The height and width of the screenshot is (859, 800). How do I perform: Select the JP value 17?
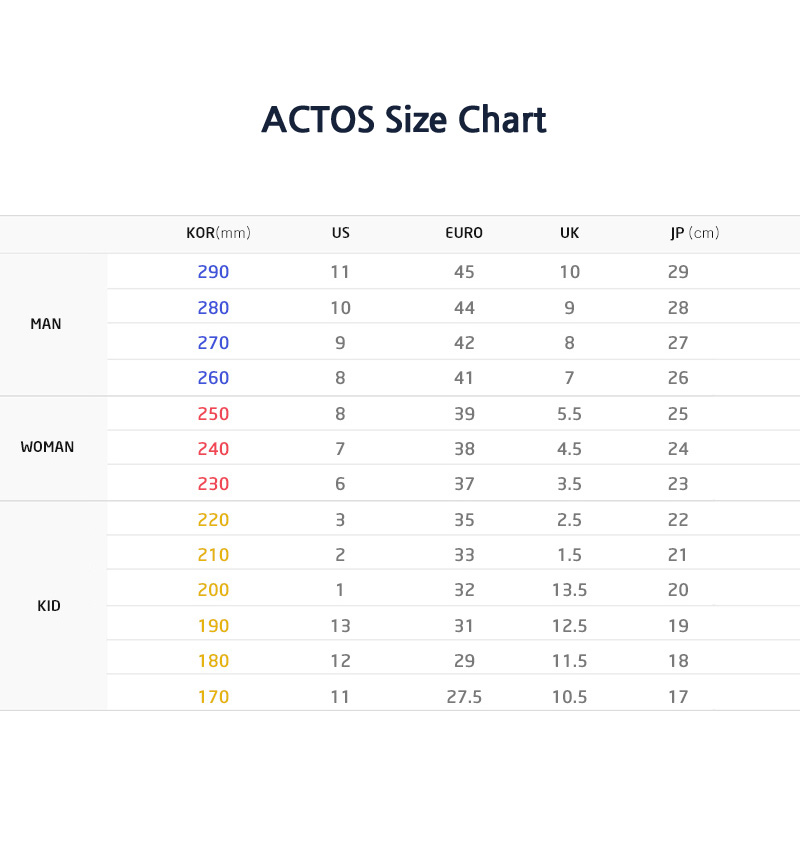point(678,697)
